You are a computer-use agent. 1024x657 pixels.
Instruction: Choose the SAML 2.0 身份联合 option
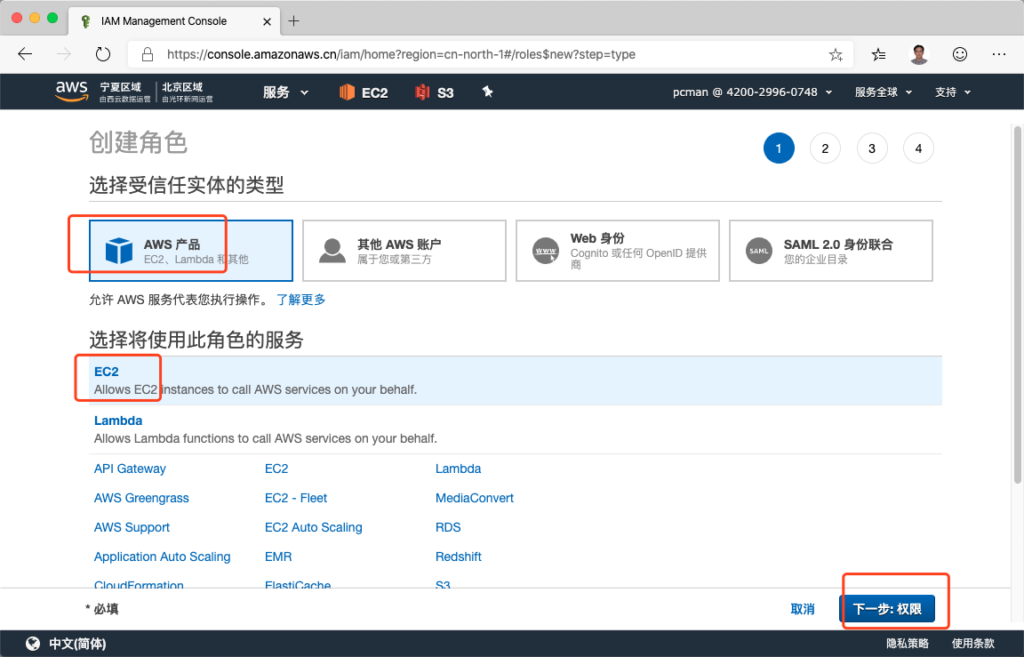pyautogui.click(x=831, y=251)
